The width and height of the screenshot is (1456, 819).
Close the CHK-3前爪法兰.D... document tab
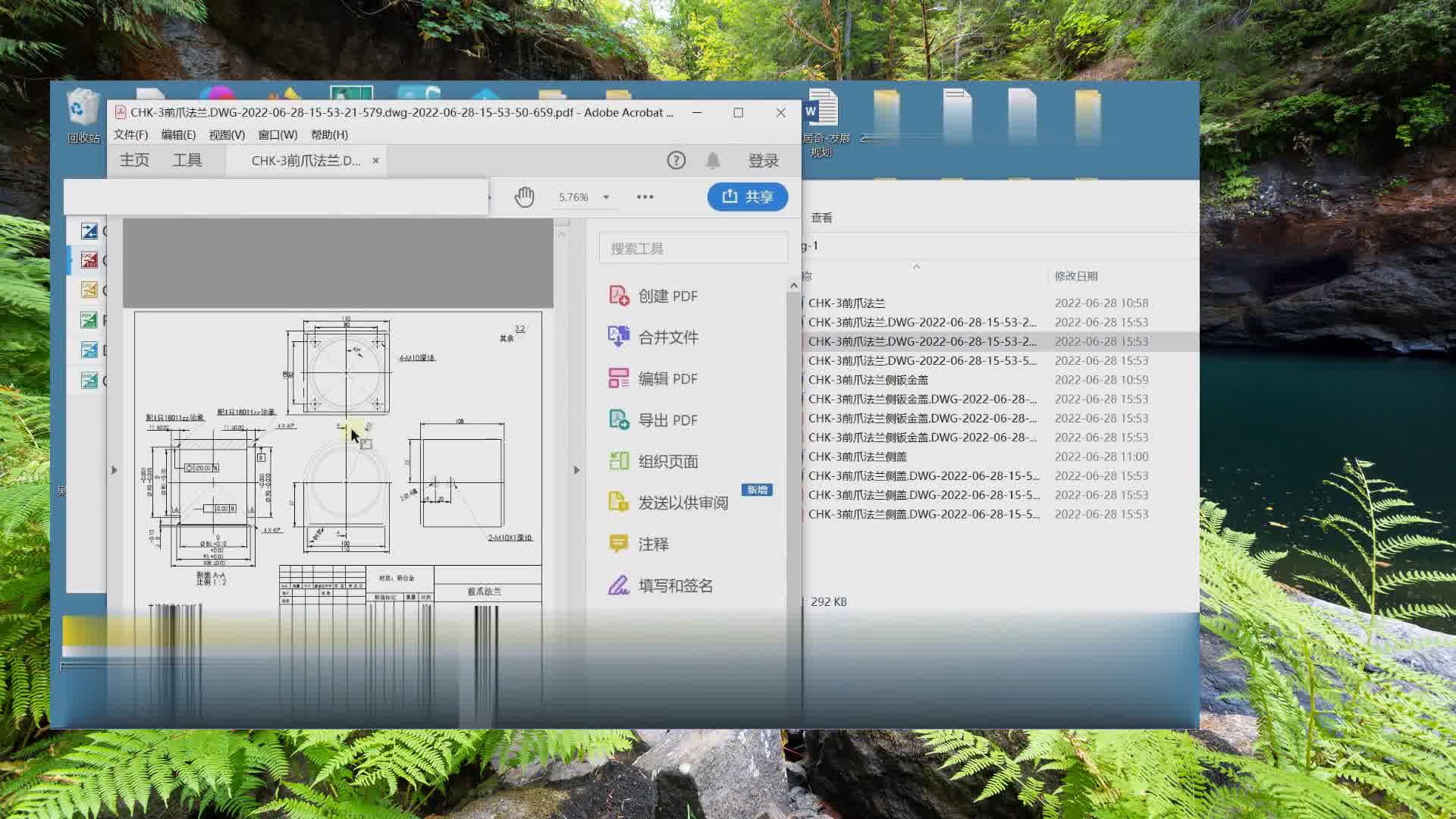(375, 161)
